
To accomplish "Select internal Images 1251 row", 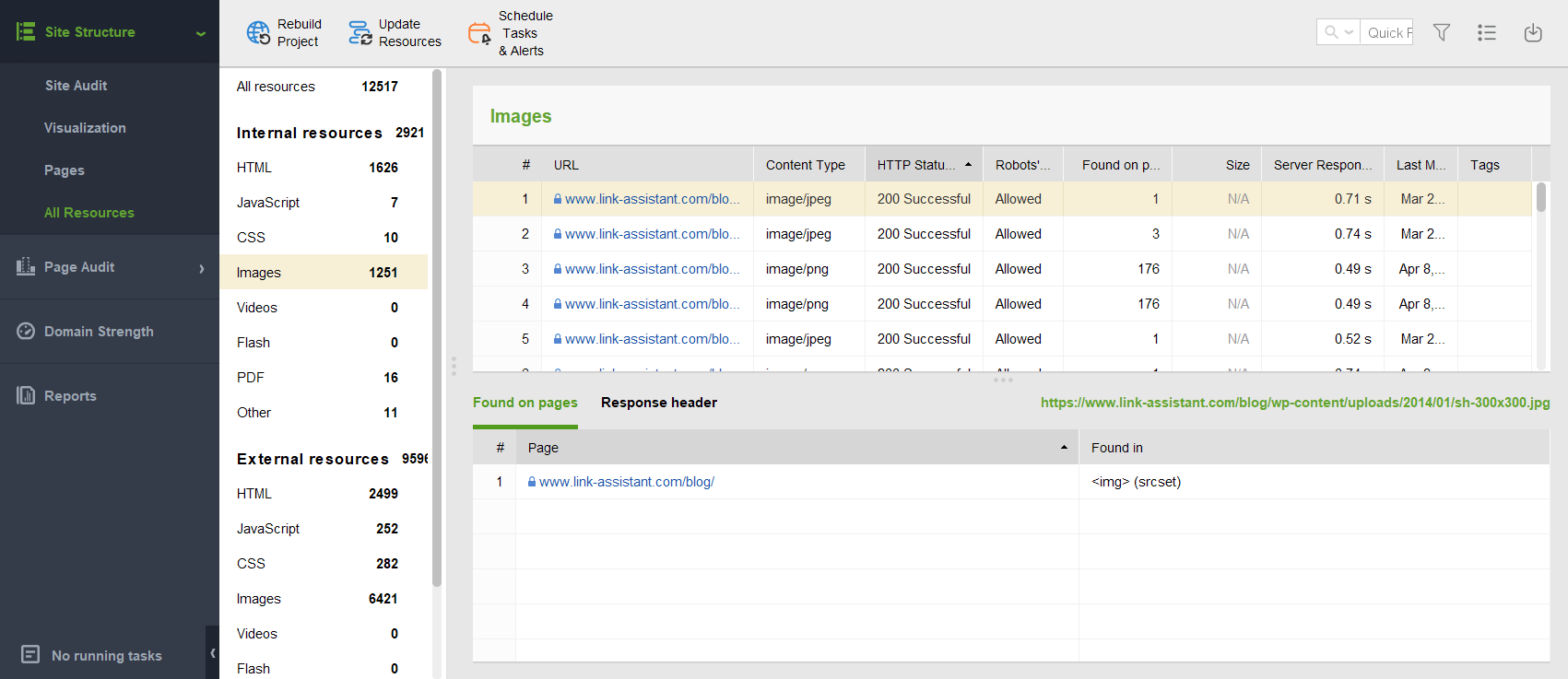I will pyautogui.click(x=324, y=273).
